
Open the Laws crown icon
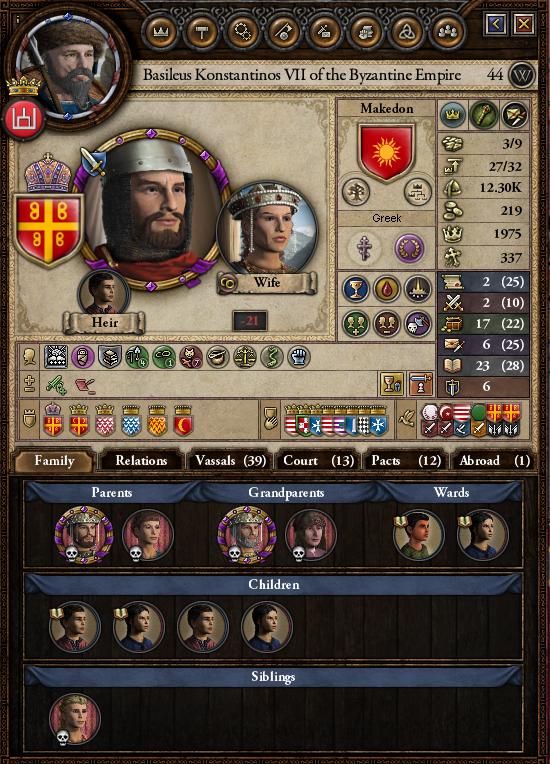161,32
